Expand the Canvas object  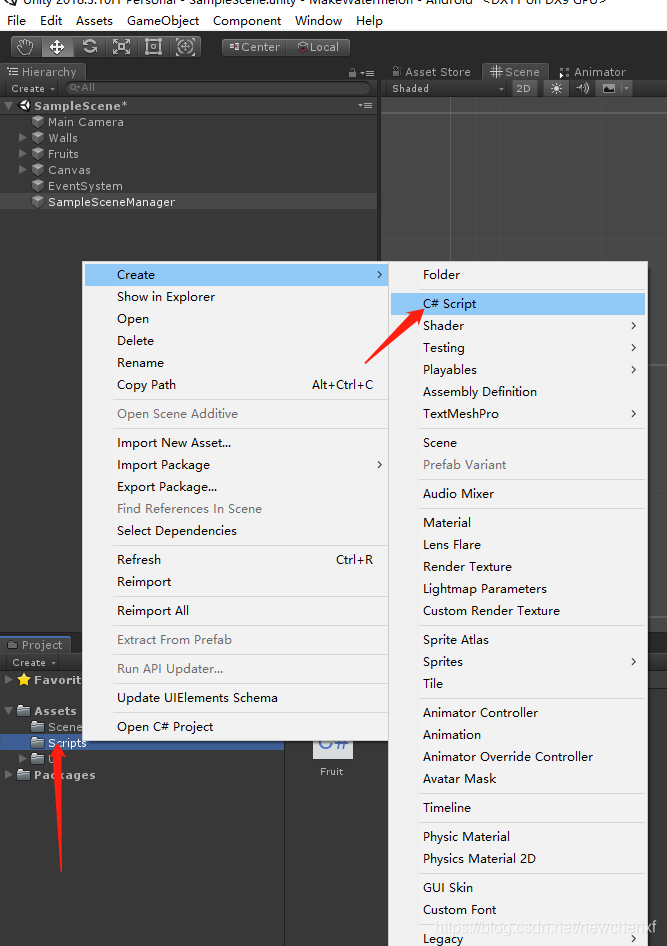tap(23, 170)
